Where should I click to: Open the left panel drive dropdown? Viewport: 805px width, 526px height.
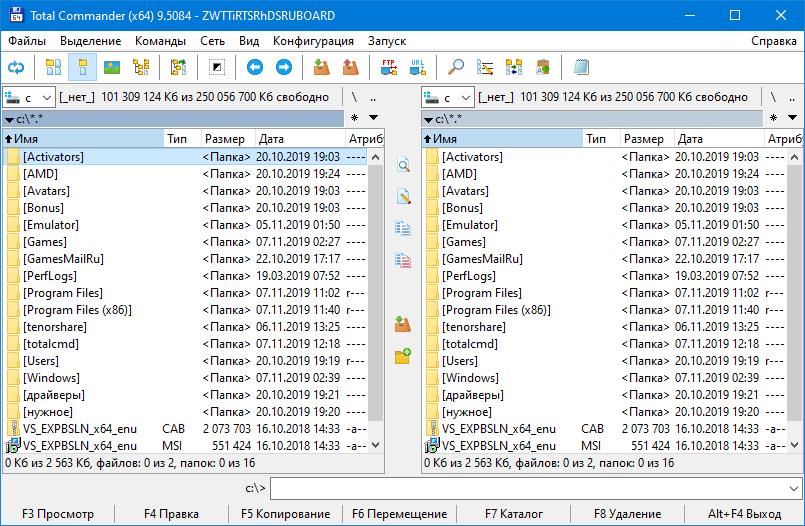(30, 97)
